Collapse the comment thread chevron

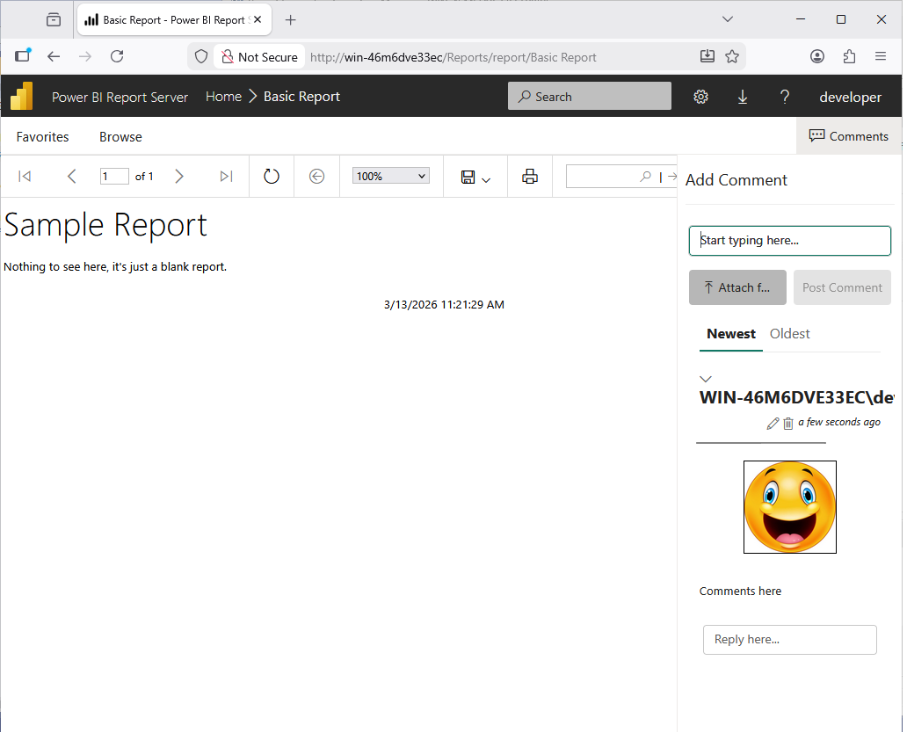point(706,379)
